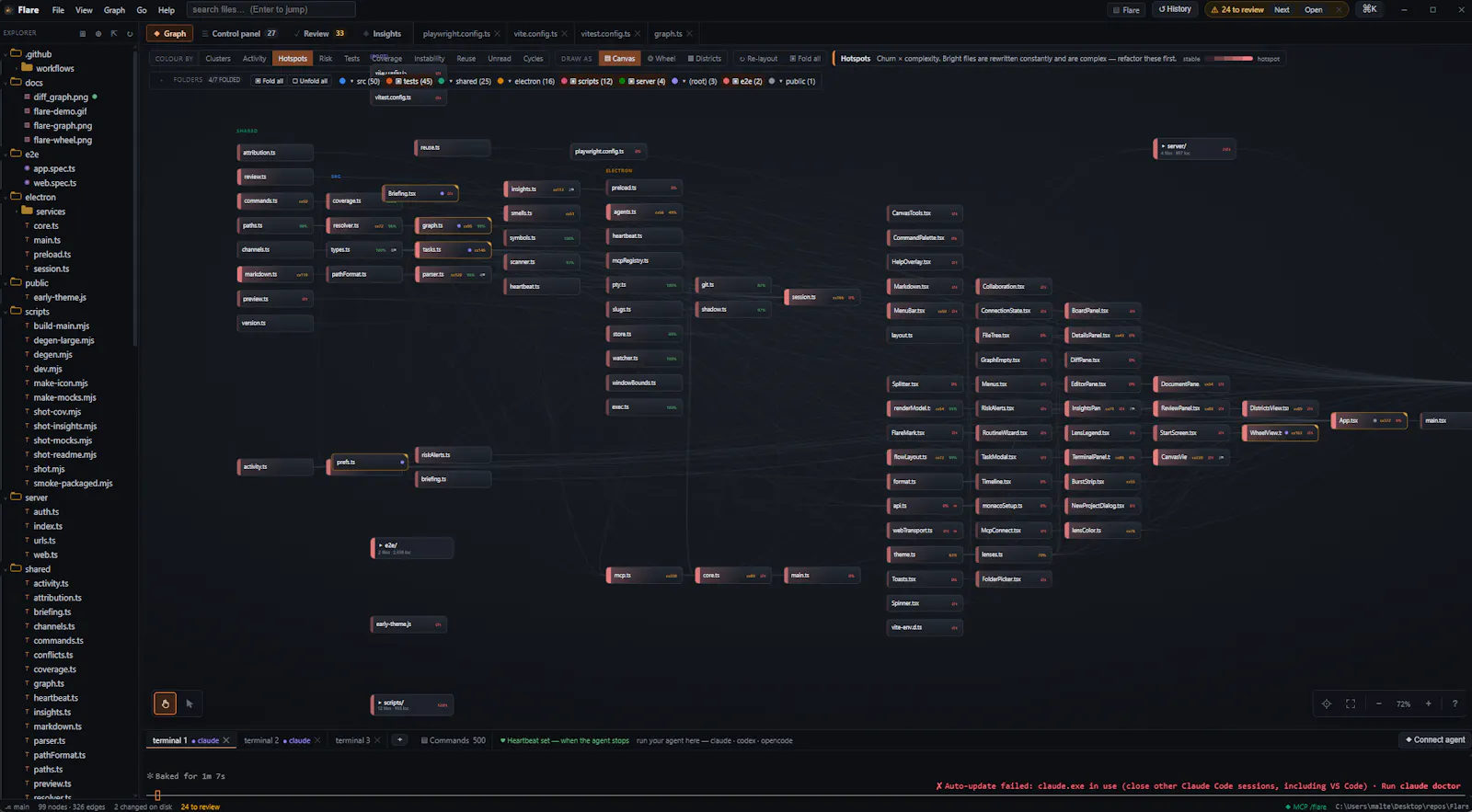
Task: Close the vite.config.ts tab
Action: [x=564, y=34]
